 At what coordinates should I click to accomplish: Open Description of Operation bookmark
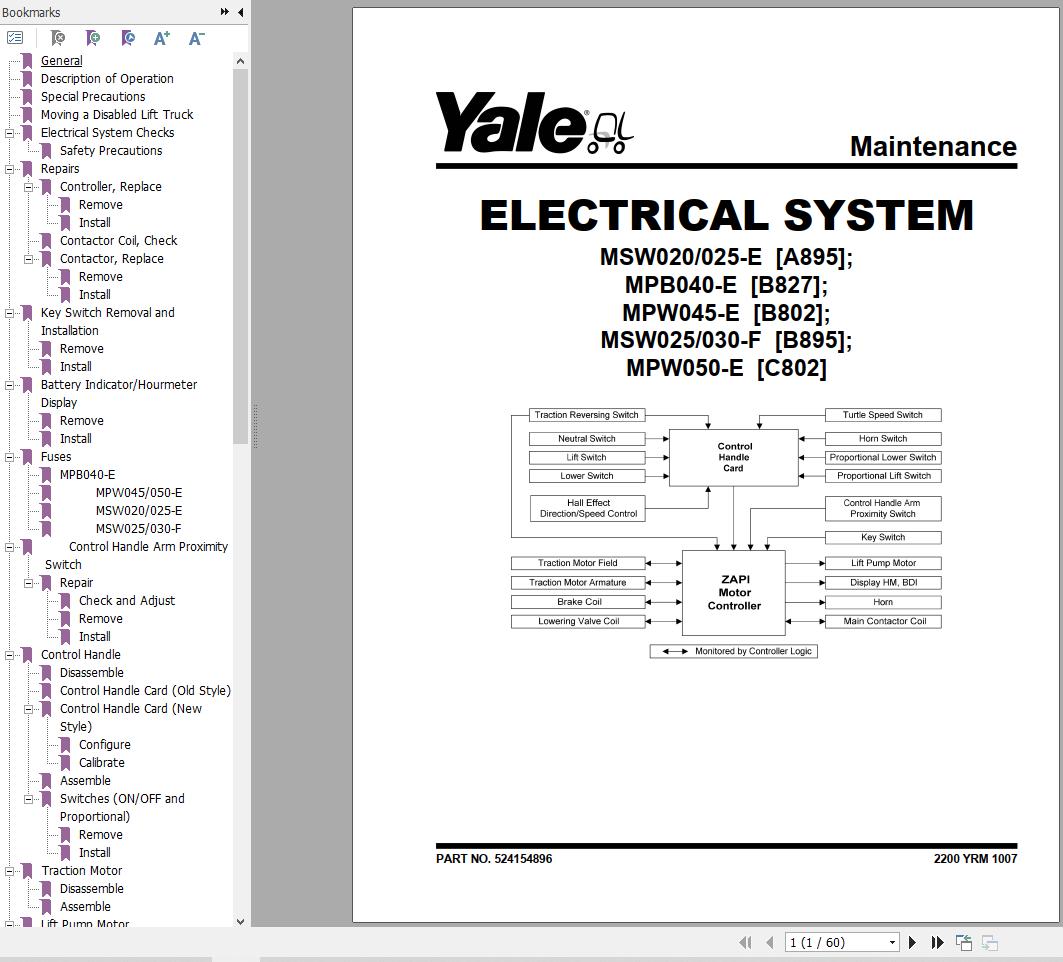point(107,79)
